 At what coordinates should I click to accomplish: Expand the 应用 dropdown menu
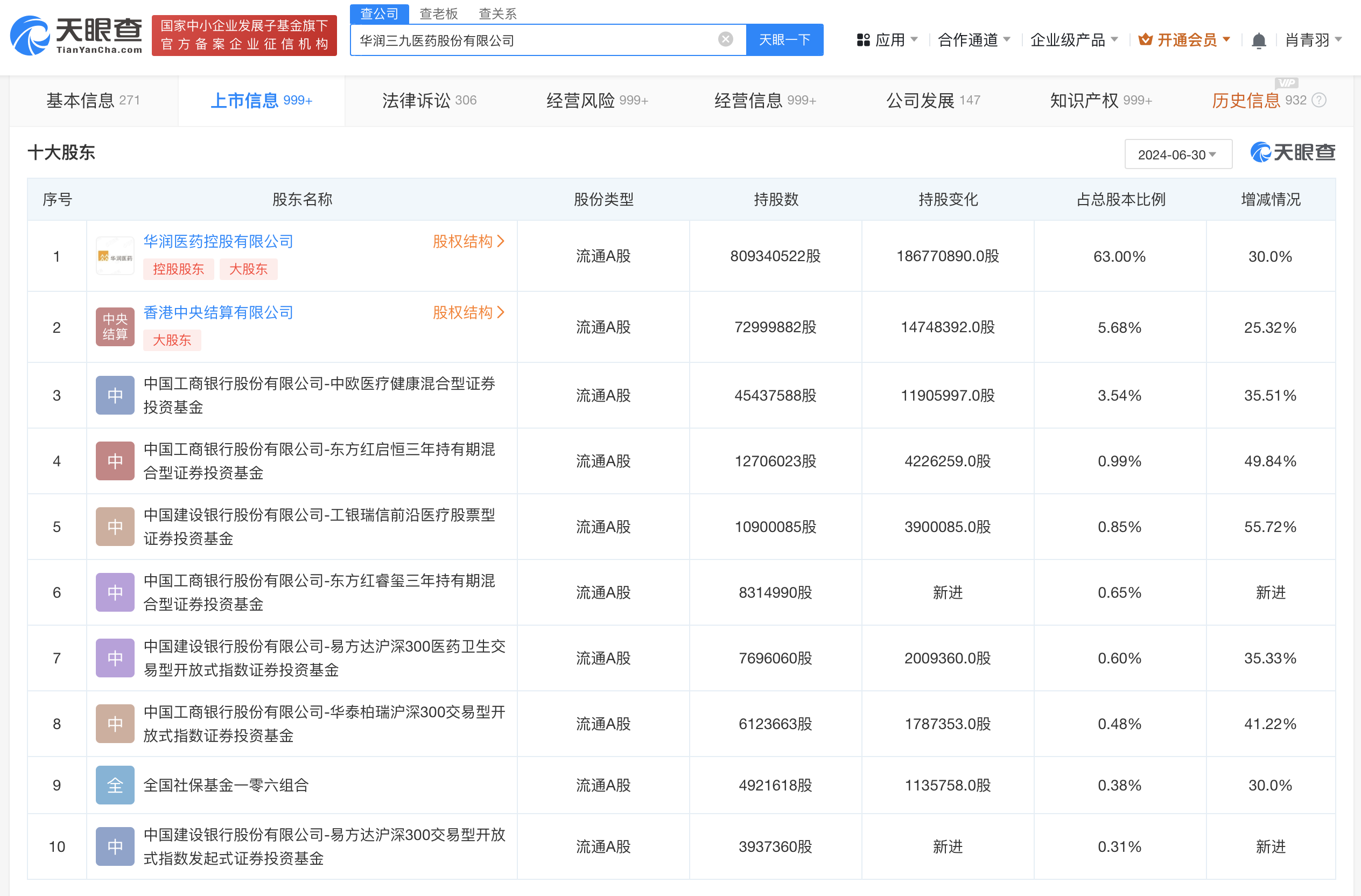click(x=888, y=40)
